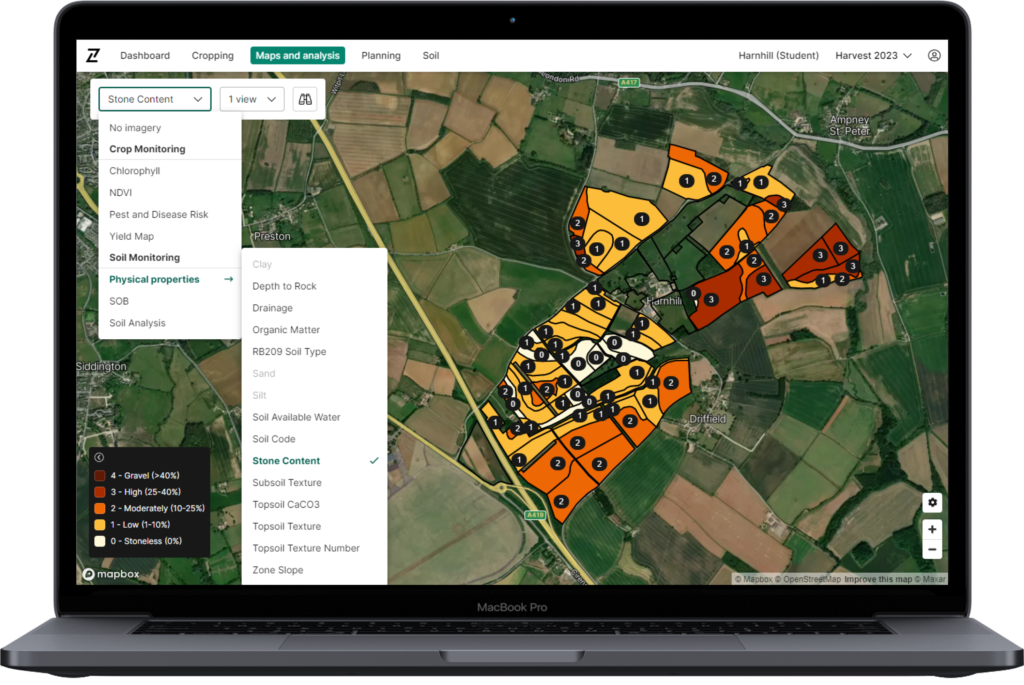The height and width of the screenshot is (685, 1024).
Task: Choose Organic Matter in the submenu
Action: (x=286, y=330)
